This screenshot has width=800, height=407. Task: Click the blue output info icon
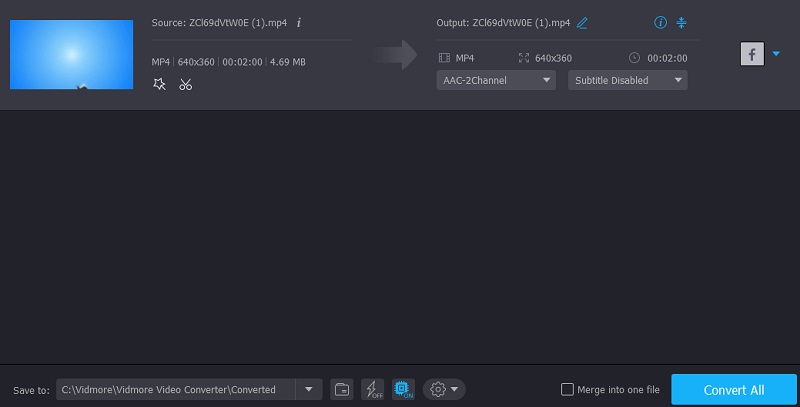pos(660,22)
